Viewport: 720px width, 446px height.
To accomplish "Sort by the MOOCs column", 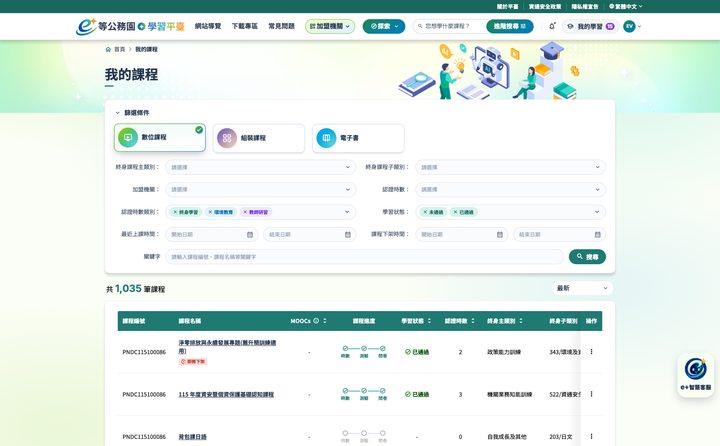I will pyautogui.click(x=325, y=321).
